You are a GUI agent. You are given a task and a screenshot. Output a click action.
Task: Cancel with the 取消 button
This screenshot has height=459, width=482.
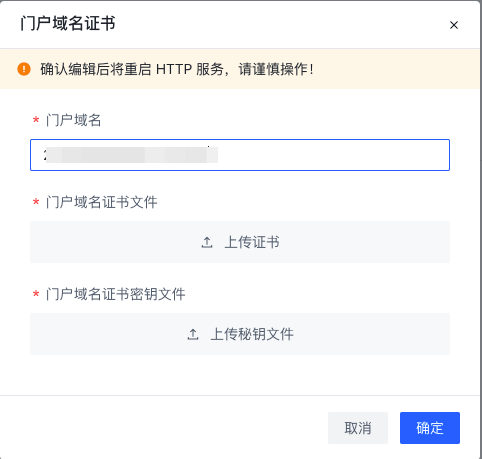[x=358, y=428]
